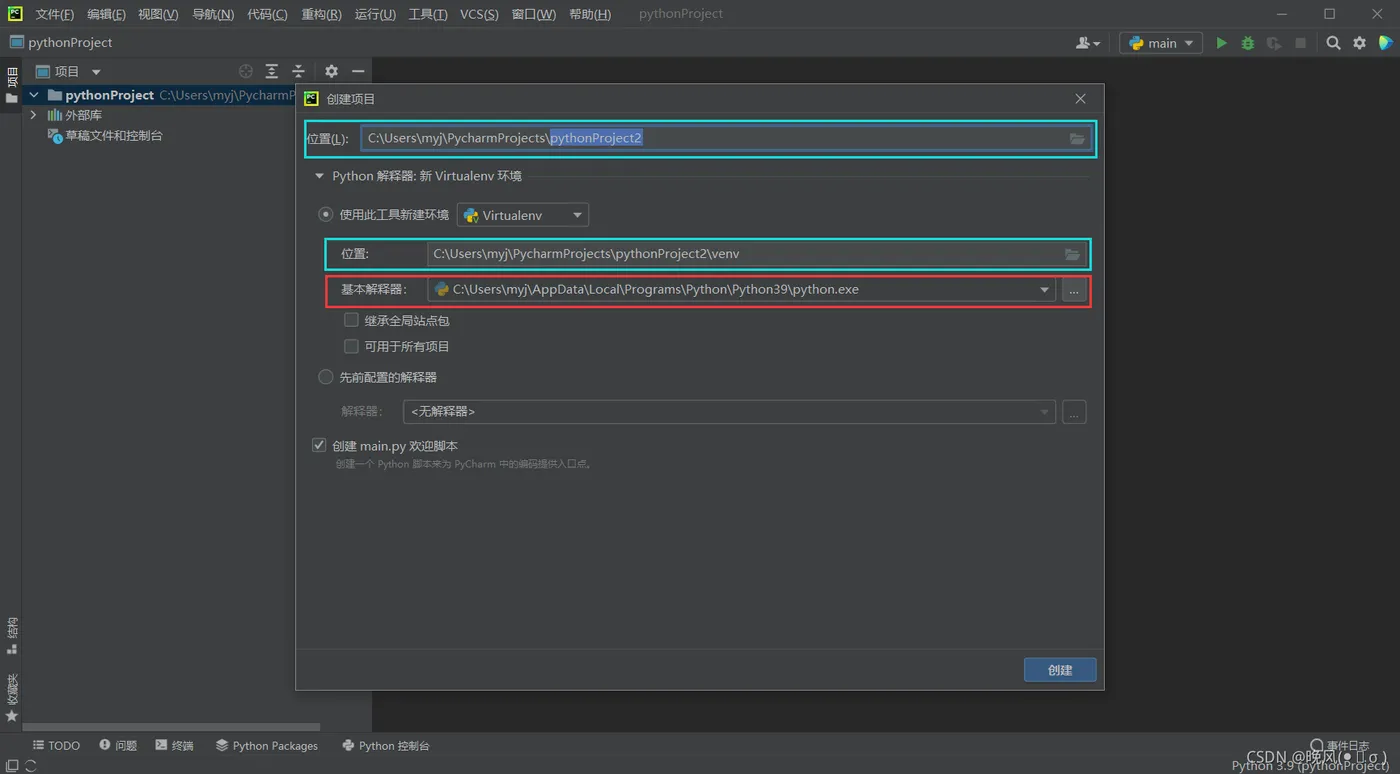The width and height of the screenshot is (1400, 774).
Task: Open Project panel options gear
Action: [x=331, y=71]
